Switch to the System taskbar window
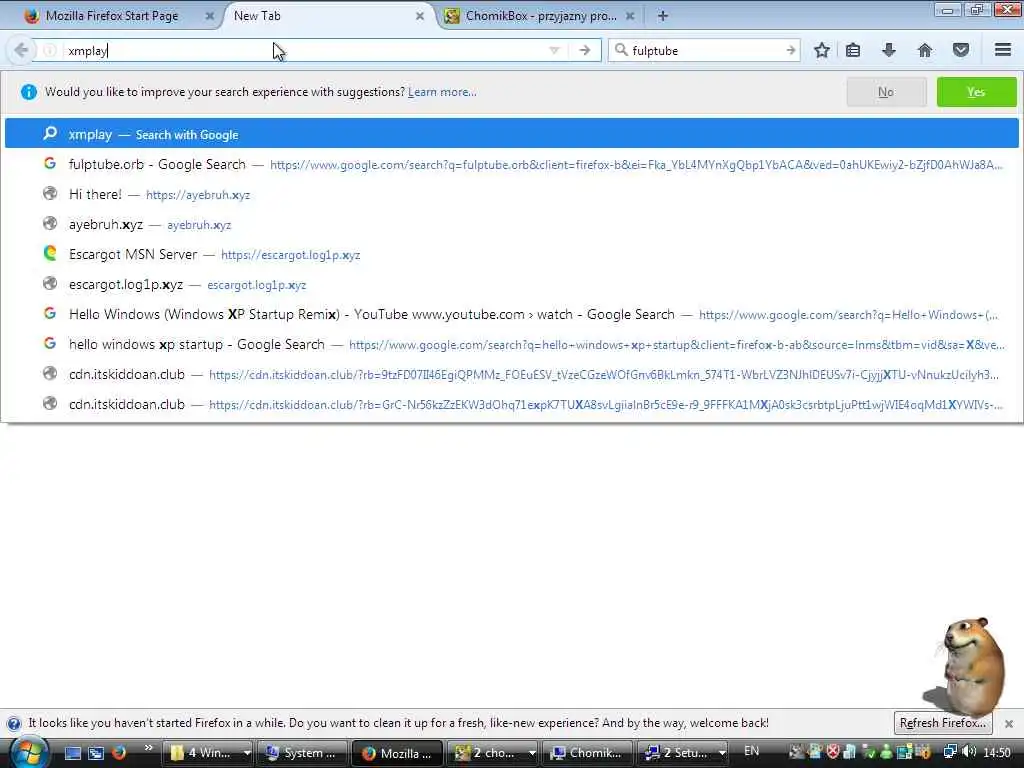 tap(302, 753)
